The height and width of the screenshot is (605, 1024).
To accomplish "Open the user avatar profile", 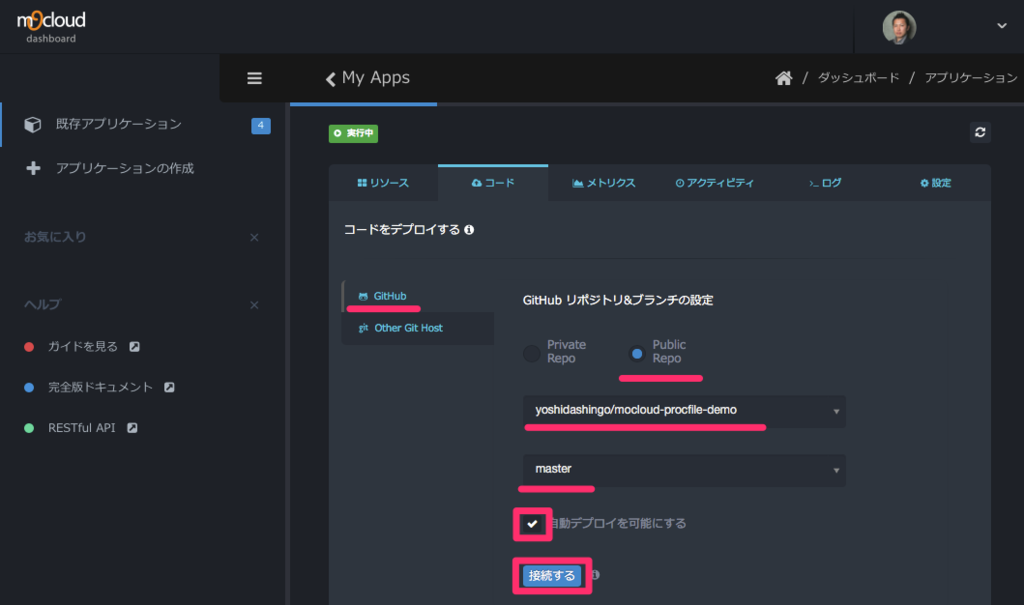I will pos(899,27).
